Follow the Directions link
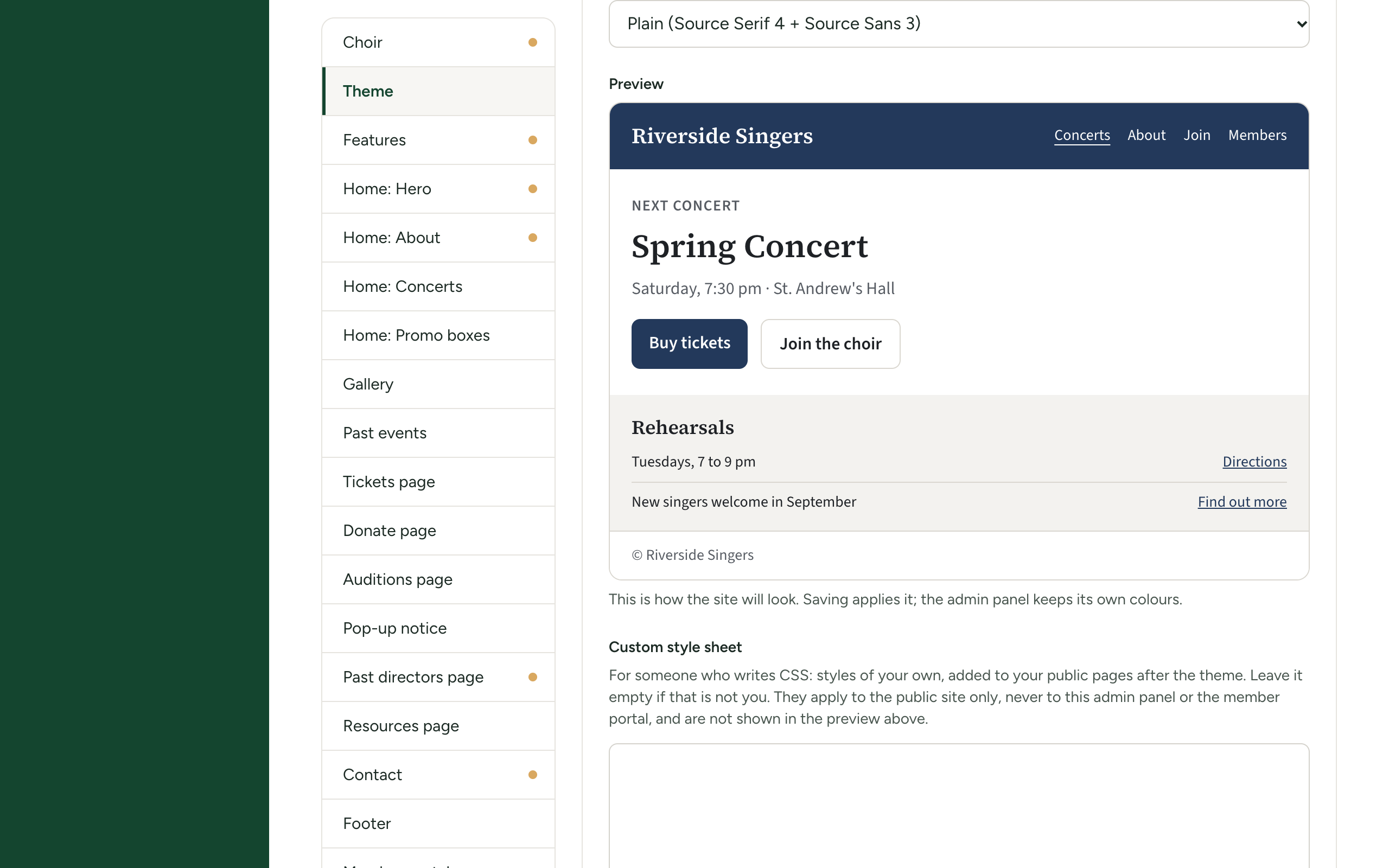The image size is (1389, 868). 1254,461
